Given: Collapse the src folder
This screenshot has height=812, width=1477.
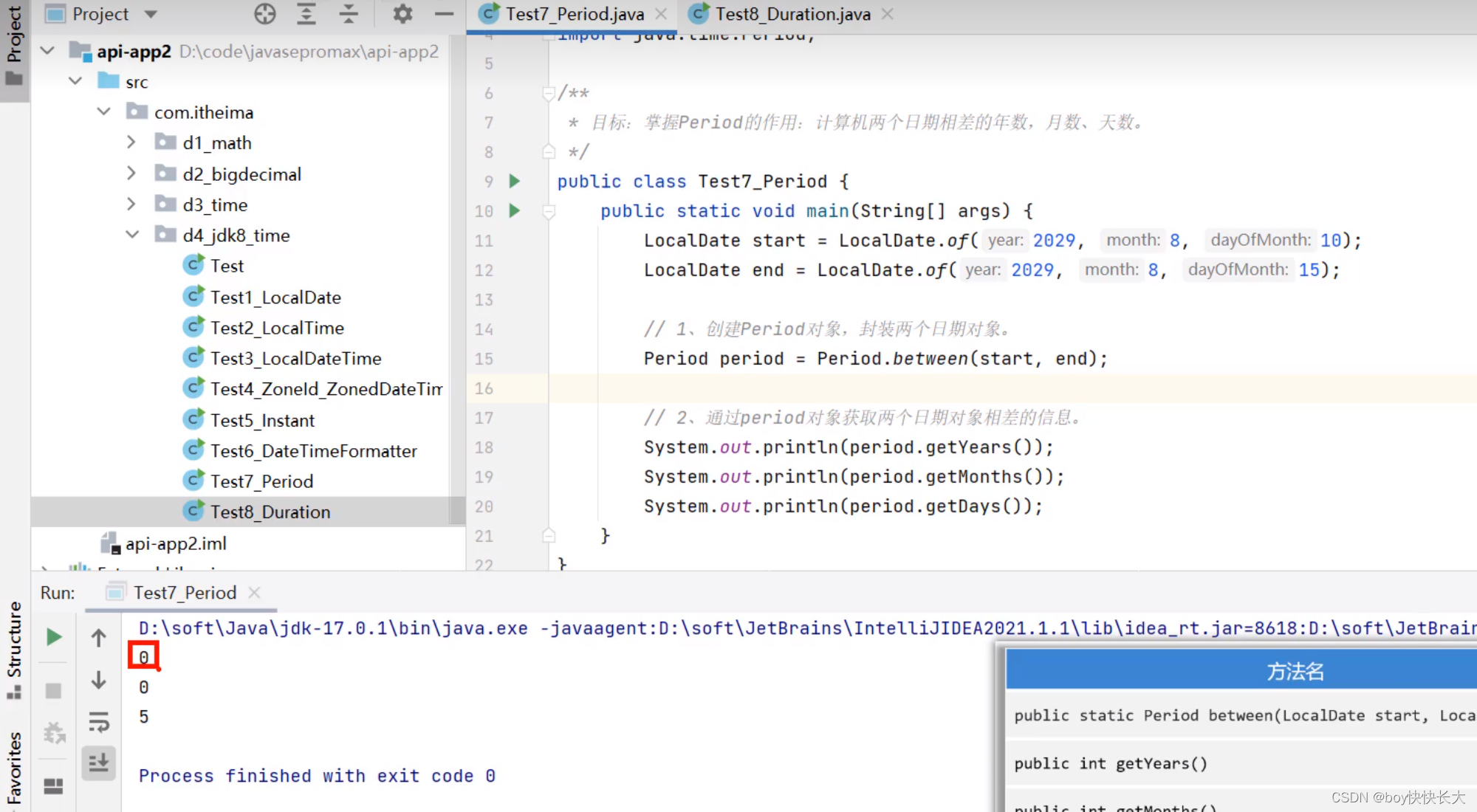Looking at the screenshot, I should coord(75,81).
